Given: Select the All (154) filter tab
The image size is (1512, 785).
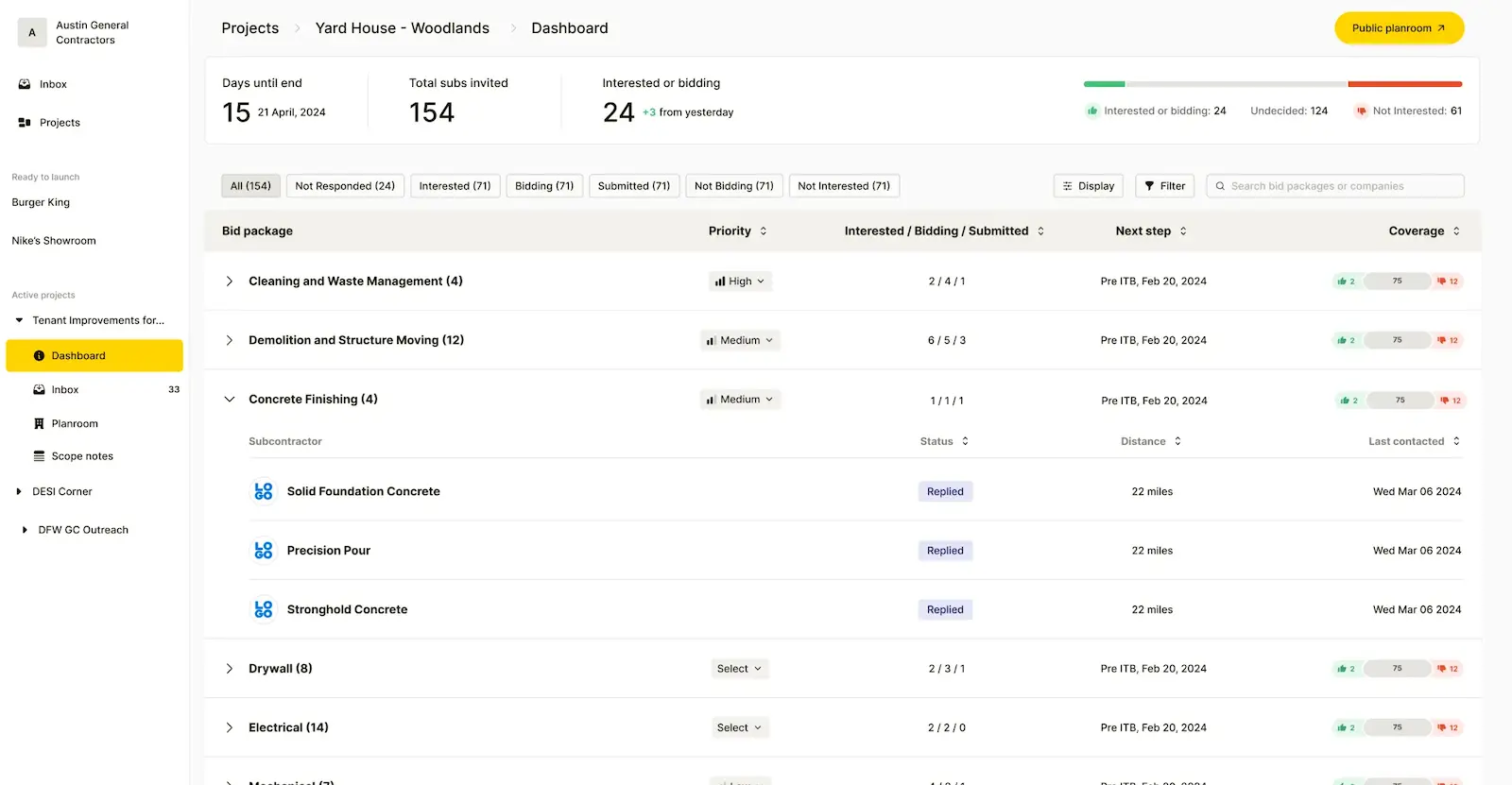Looking at the screenshot, I should tap(250, 186).
